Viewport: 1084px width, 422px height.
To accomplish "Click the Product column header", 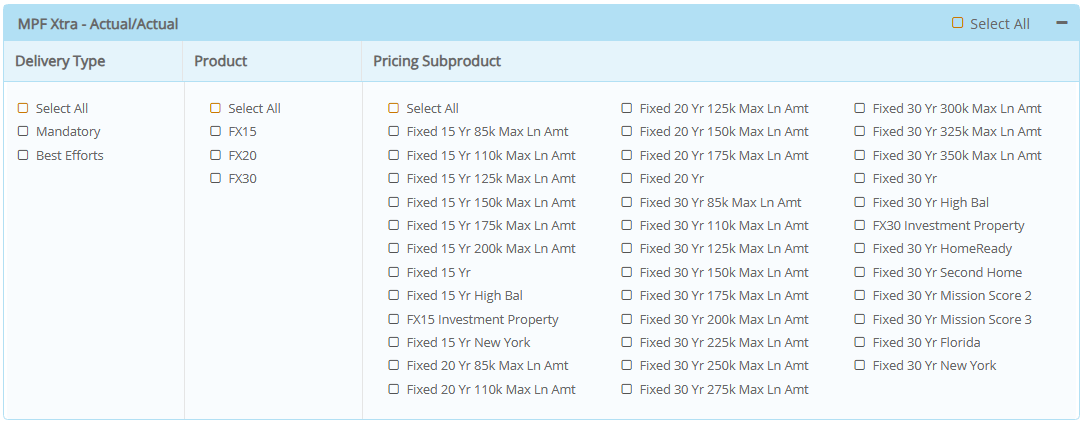I will (x=221, y=61).
